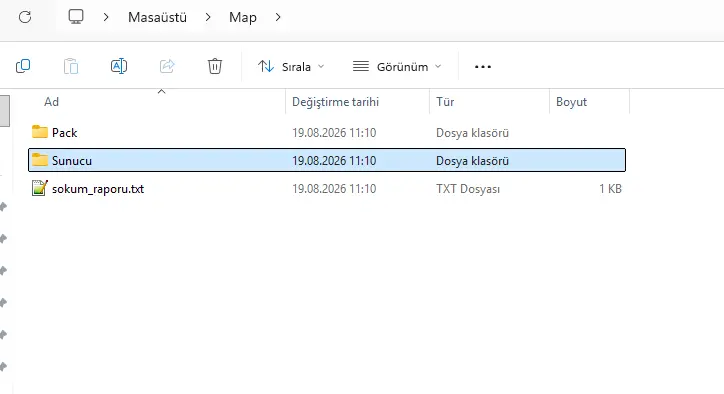Open the Masaüstü breadcrumb
The width and height of the screenshot is (724, 394).
(157, 17)
